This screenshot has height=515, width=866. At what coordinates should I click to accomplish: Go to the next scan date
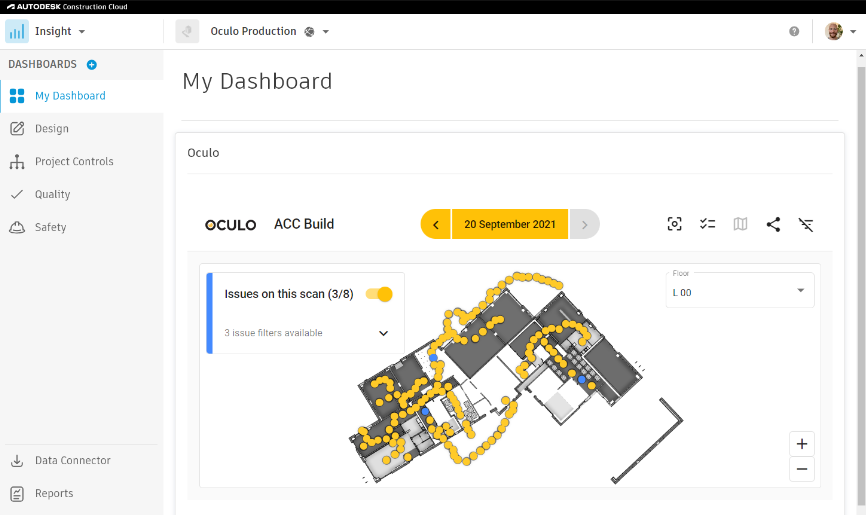(584, 224)
